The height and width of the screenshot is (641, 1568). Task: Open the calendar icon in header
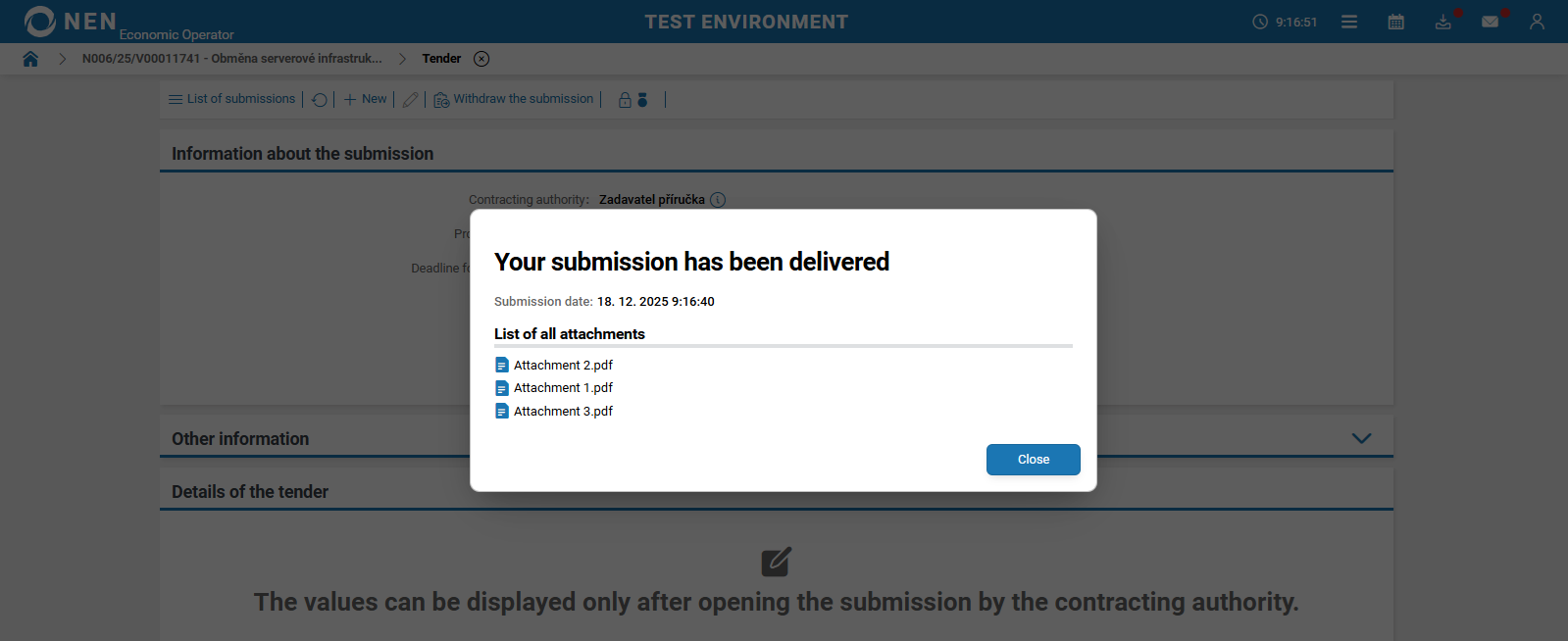pos(1396,22)
